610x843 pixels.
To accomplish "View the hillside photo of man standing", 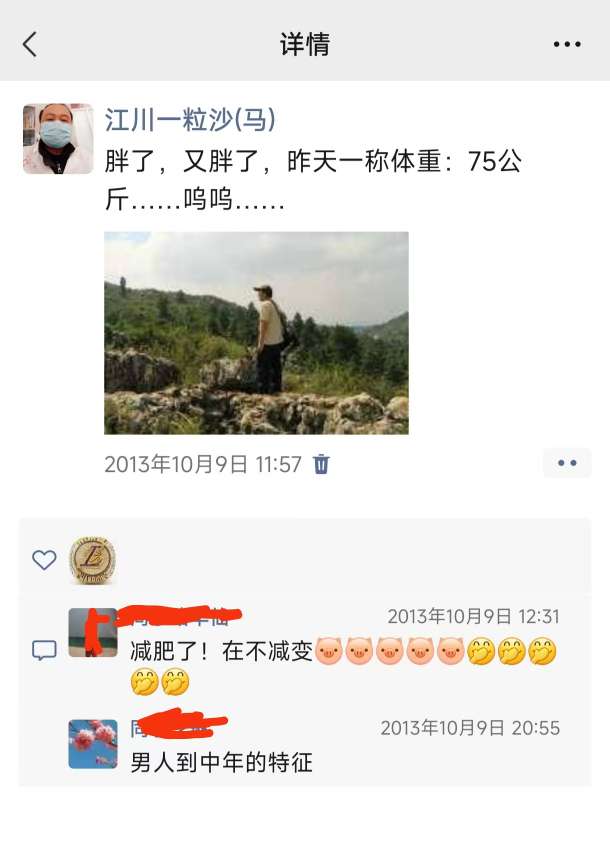I will pyautogui.click(x=256, y=333).
